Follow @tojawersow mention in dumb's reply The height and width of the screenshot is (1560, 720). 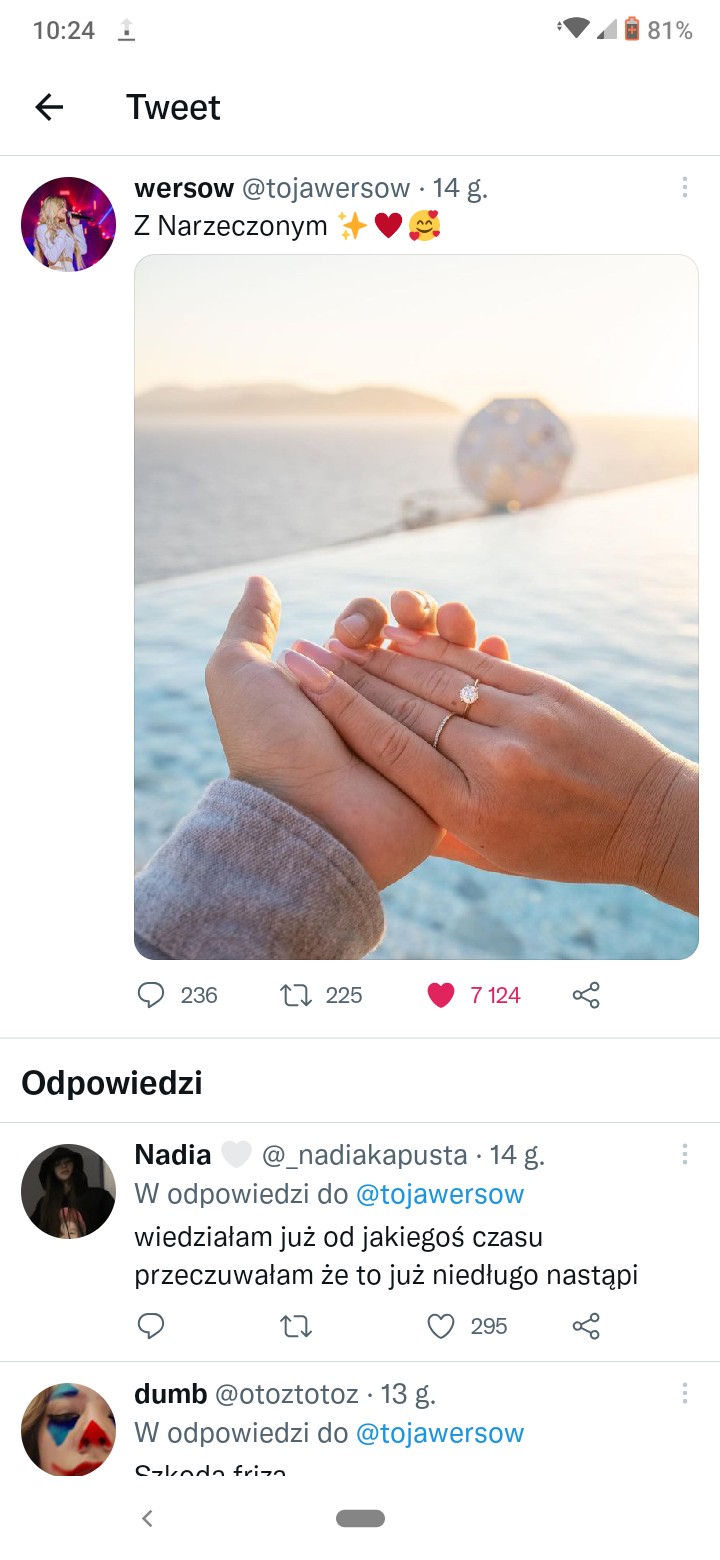440,1433
